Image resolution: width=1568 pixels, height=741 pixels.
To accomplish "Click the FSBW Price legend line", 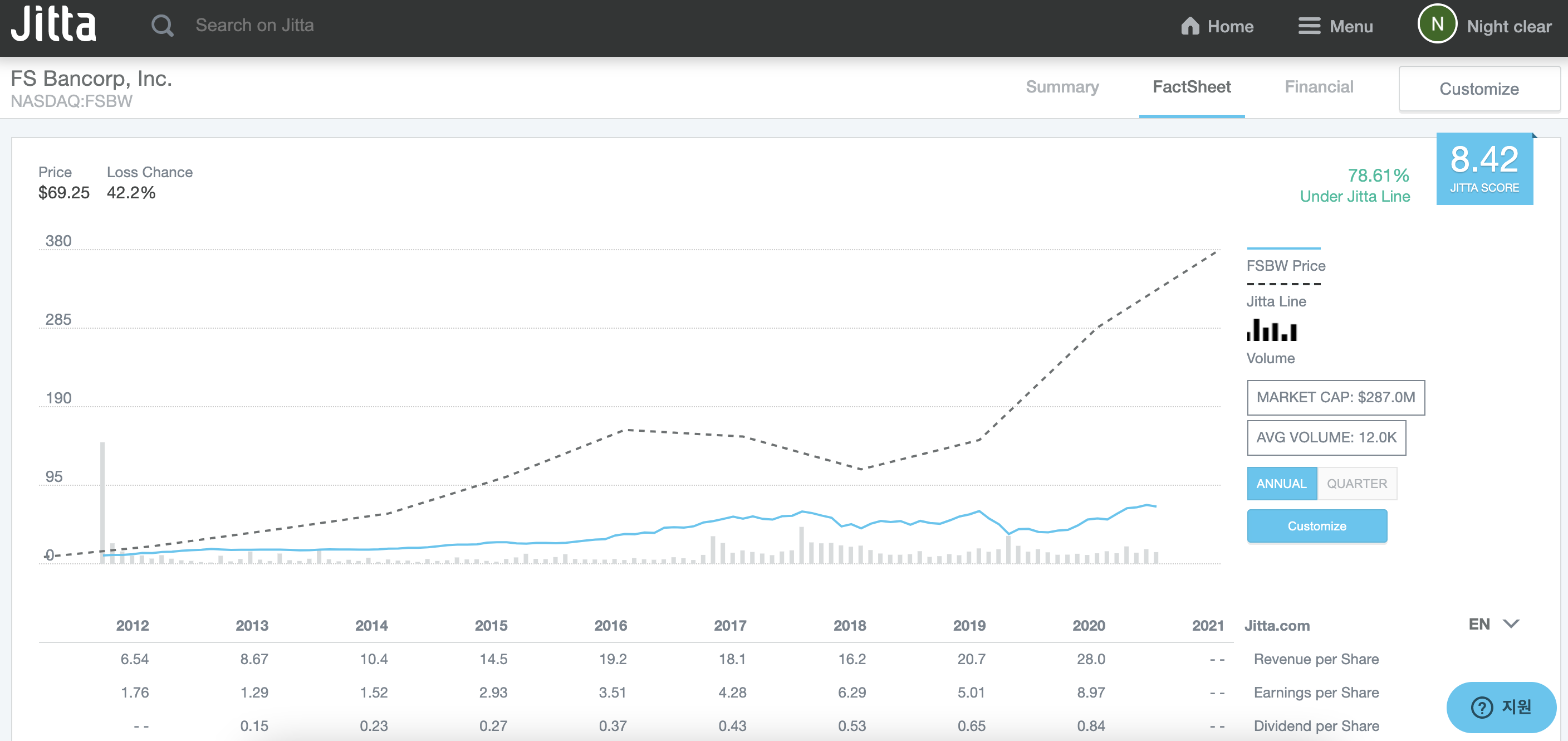I will click(1283, 248).
